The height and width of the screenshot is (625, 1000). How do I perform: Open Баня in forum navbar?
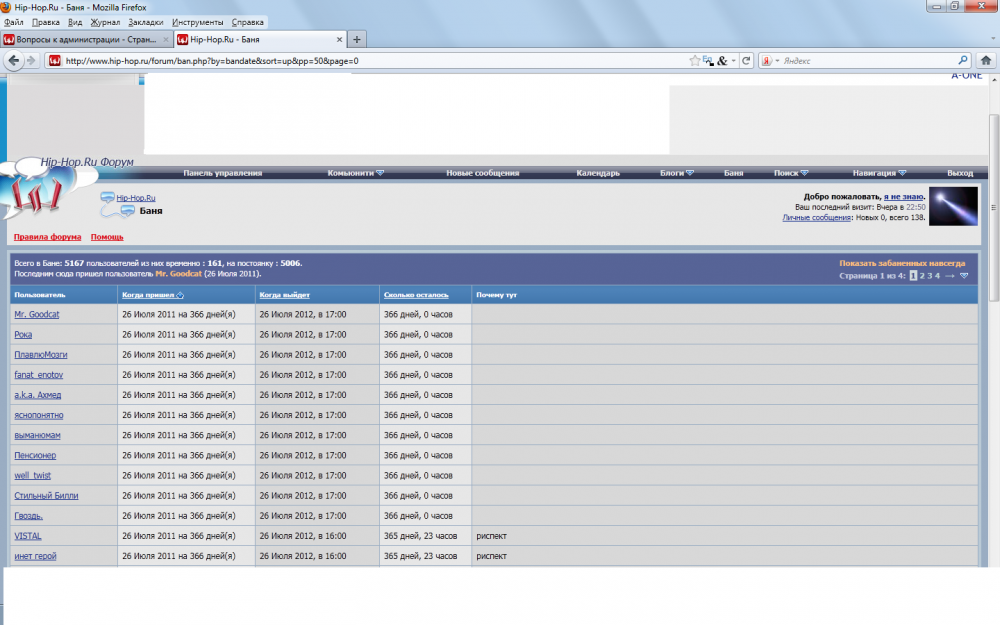[733, 173]
